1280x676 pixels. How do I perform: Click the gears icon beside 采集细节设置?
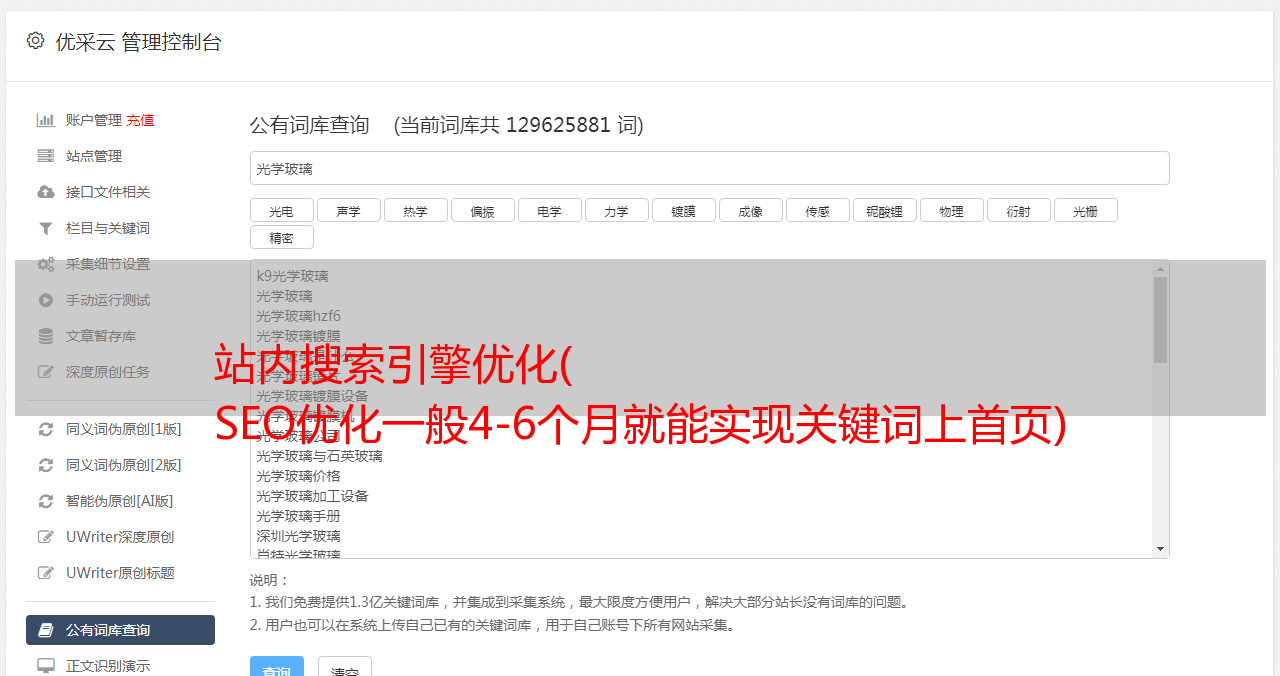(x=46, y=264)
